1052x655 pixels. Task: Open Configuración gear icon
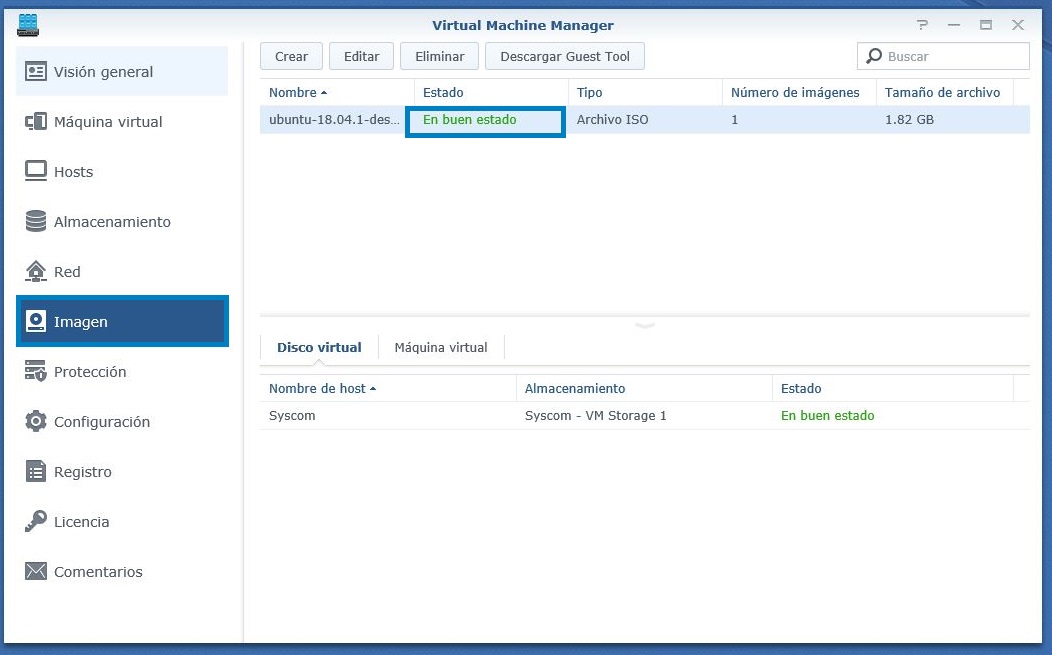pyautogui.click(x=36, y=421)
